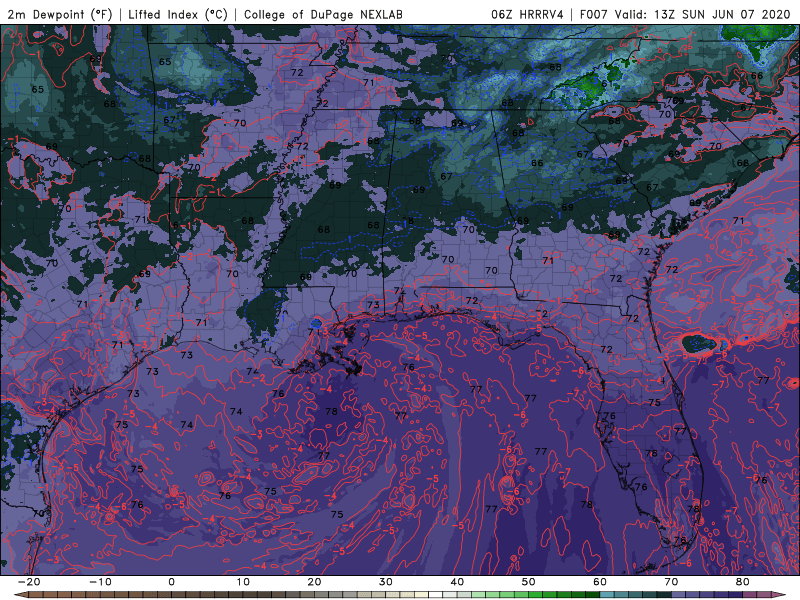Click the 'Valid: 13Z SUN JUN 07 2020' timestamp
Image resolution: width=800 pixels, height=600 pixels.
point(702,14)
